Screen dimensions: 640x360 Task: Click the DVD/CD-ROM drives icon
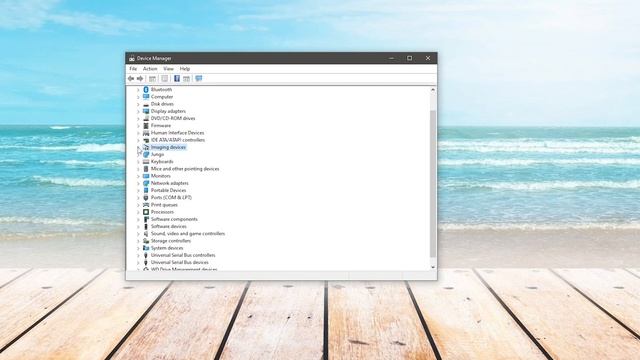(x=146, y=118)
